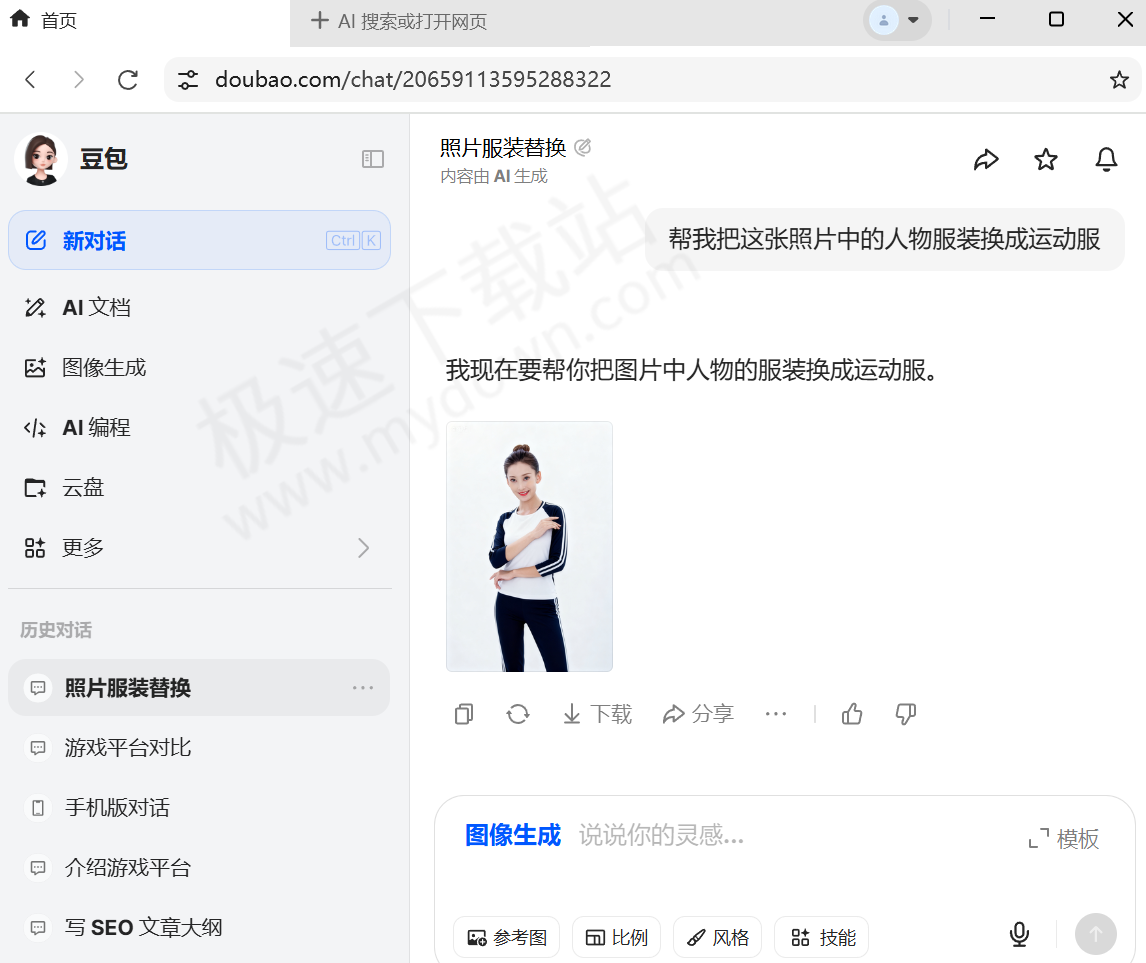Expand the 更多 sidebar menu
The image size is (1146, 963).
click(83, 547)
